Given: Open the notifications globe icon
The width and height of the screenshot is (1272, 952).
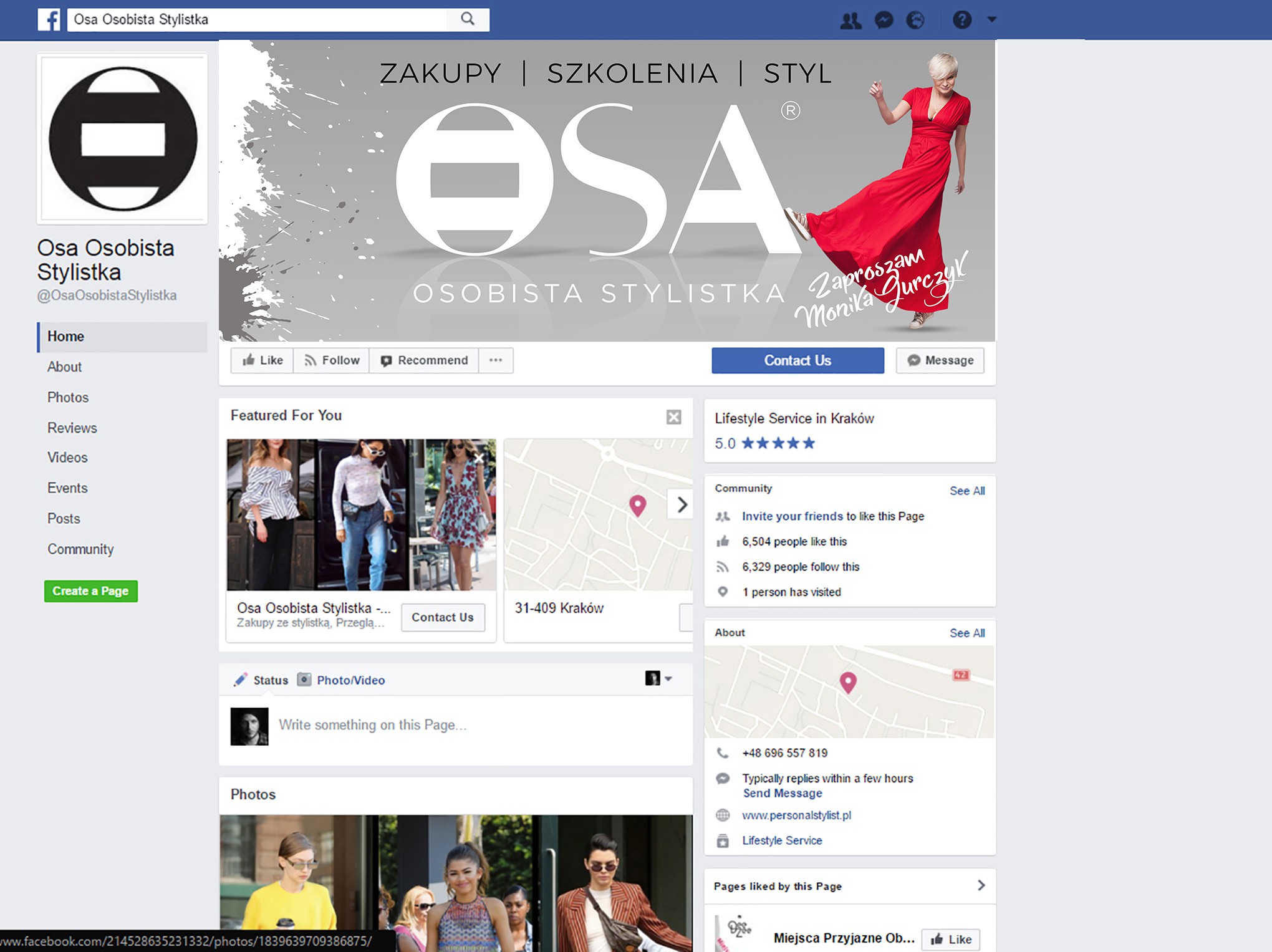Looking at the screenshot, I should click(x=915, y=21).
